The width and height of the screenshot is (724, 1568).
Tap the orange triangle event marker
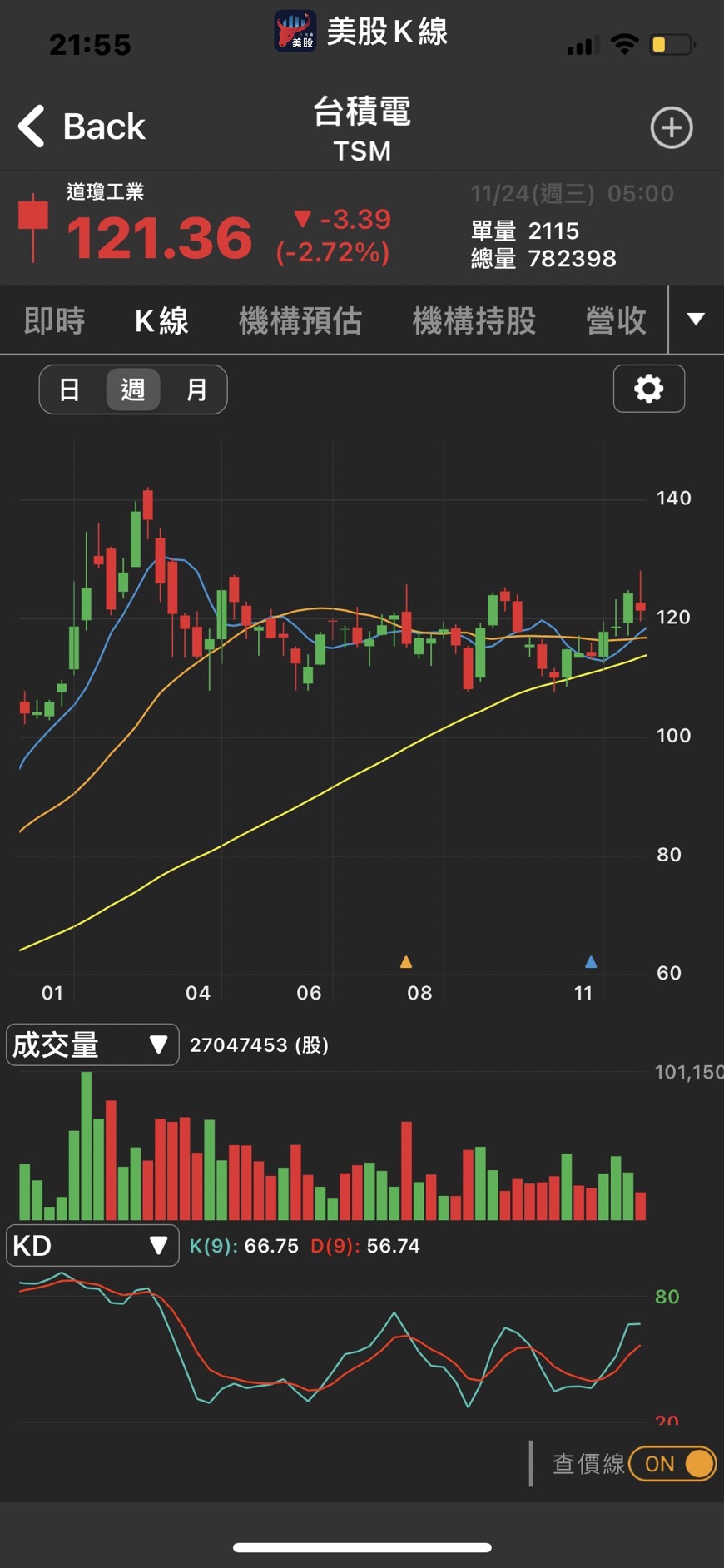point(406,962)
